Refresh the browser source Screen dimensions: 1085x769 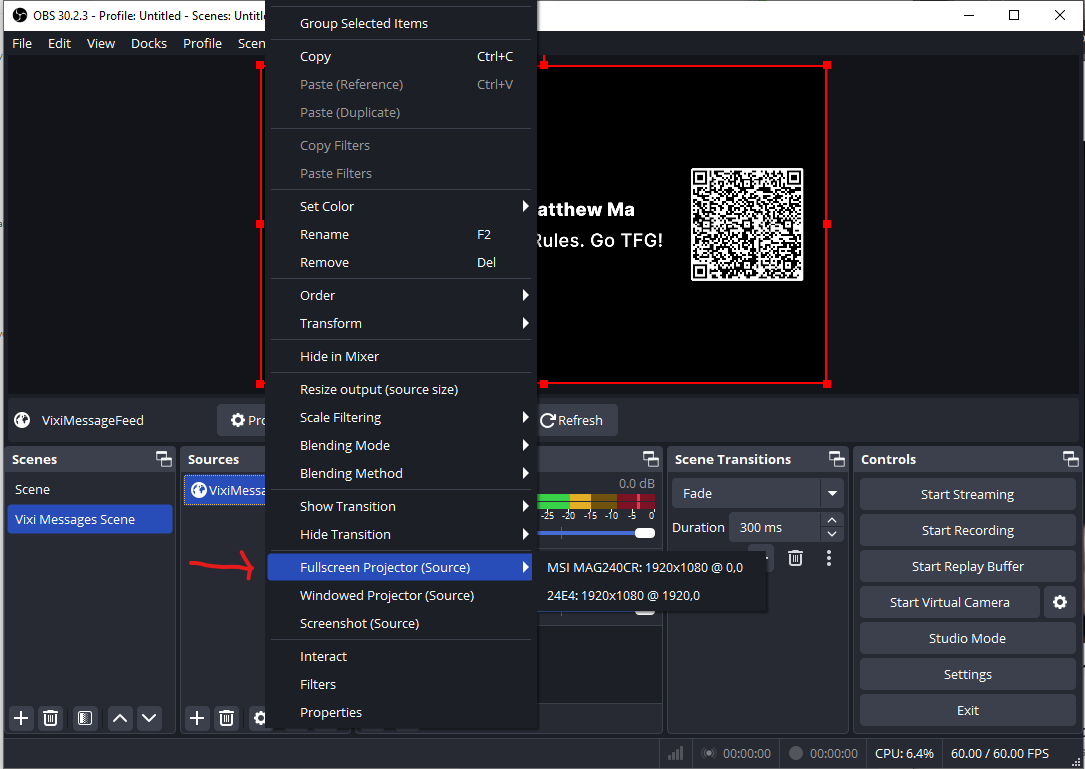[x=575, y=420]
